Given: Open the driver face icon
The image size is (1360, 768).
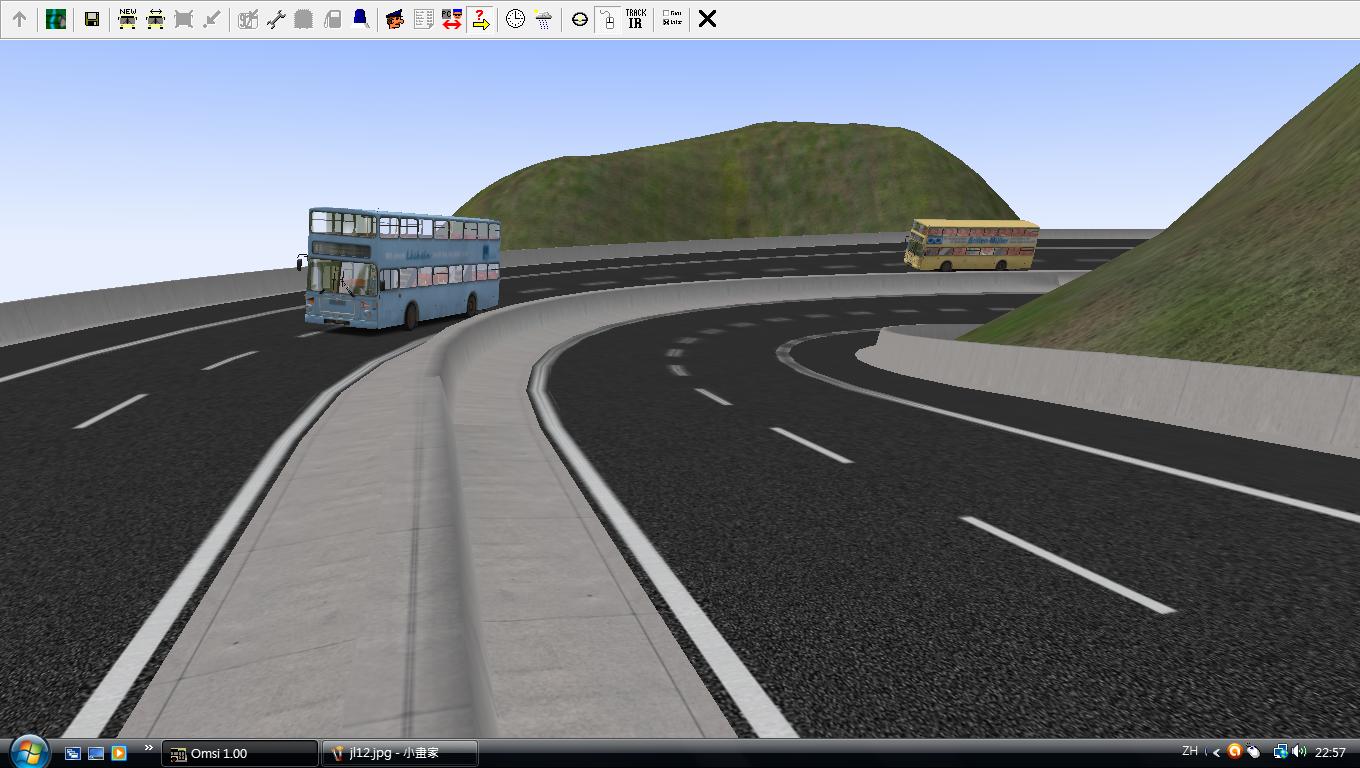Looking at the screenshot, I should (395, 19).
